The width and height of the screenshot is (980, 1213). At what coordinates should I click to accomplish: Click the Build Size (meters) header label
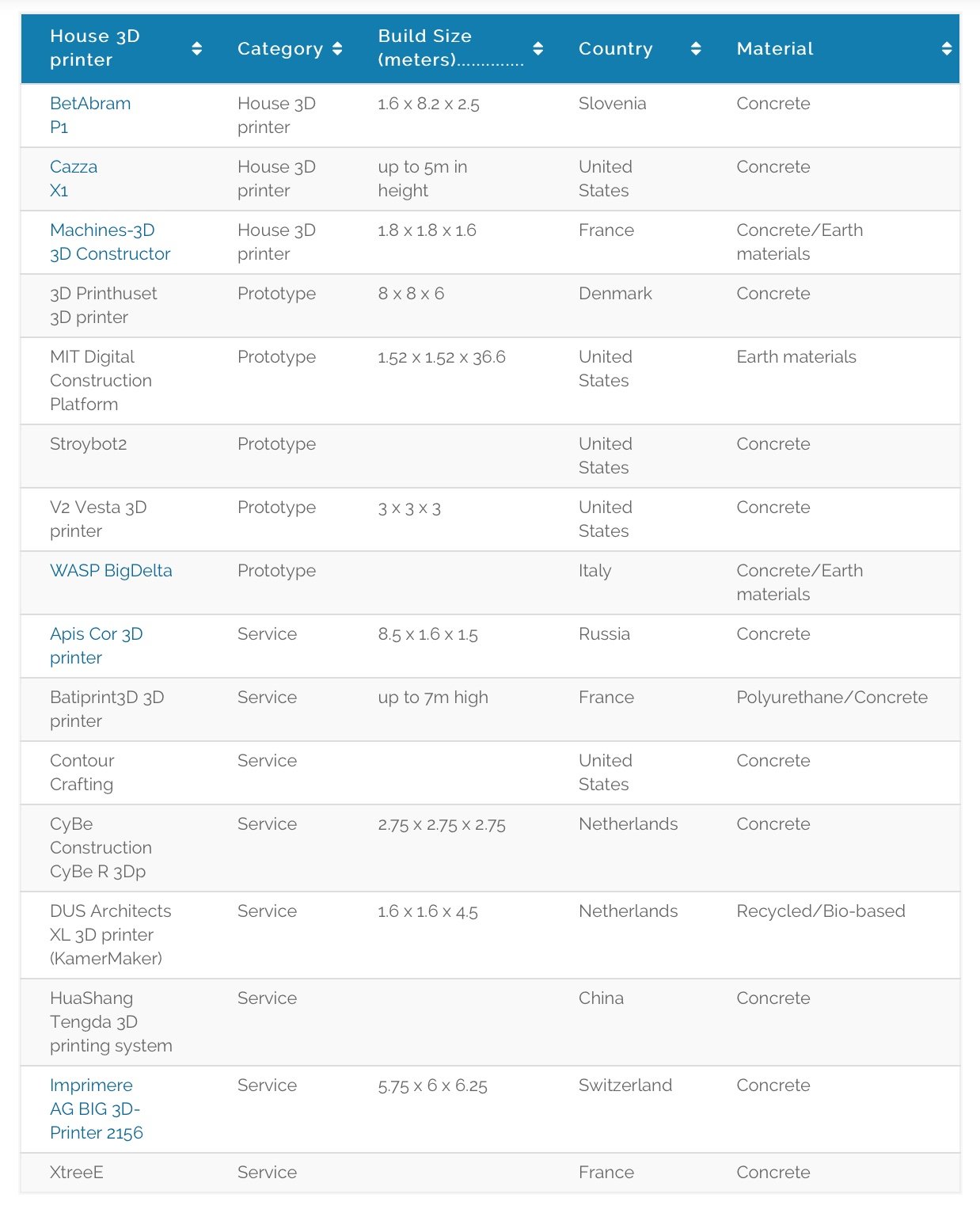point(450,48)
